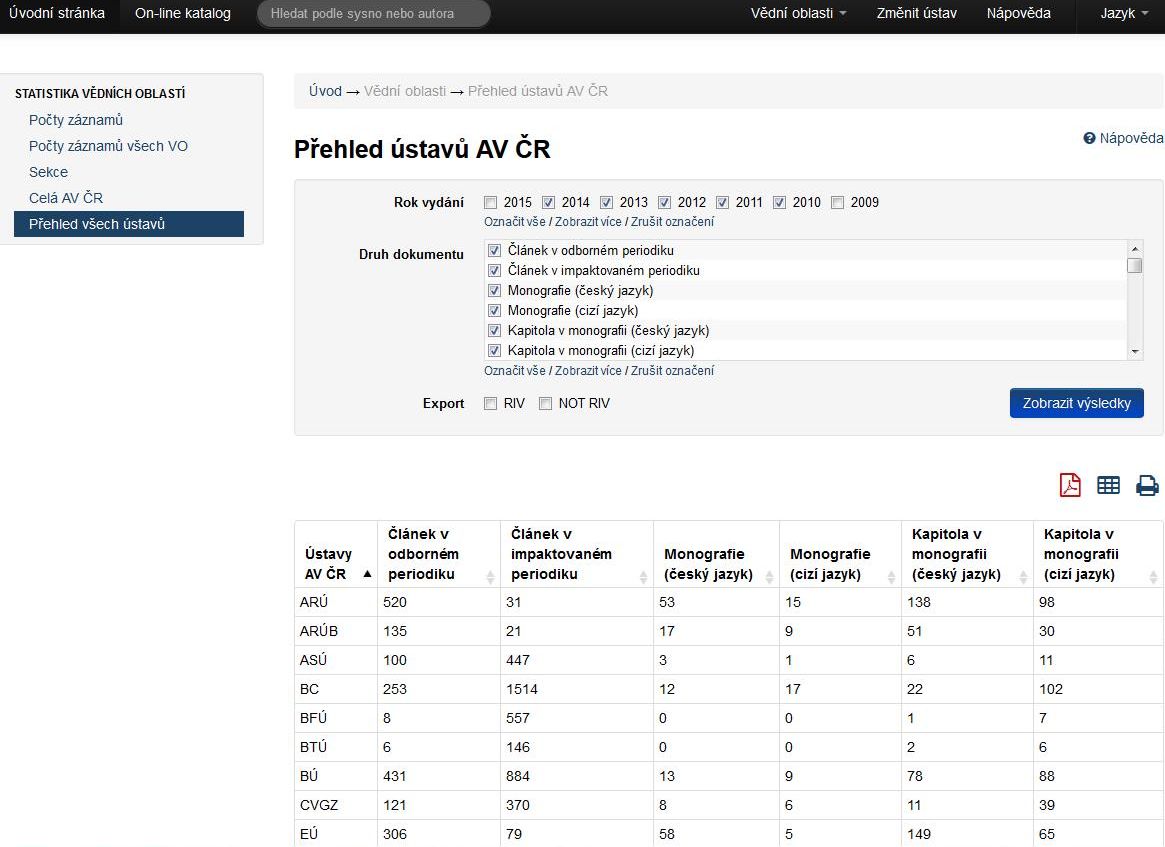This screenshot has width=1165, height=847.
Task: Select Přehled všech ústavů sidebar item
Action: point(129,224)
